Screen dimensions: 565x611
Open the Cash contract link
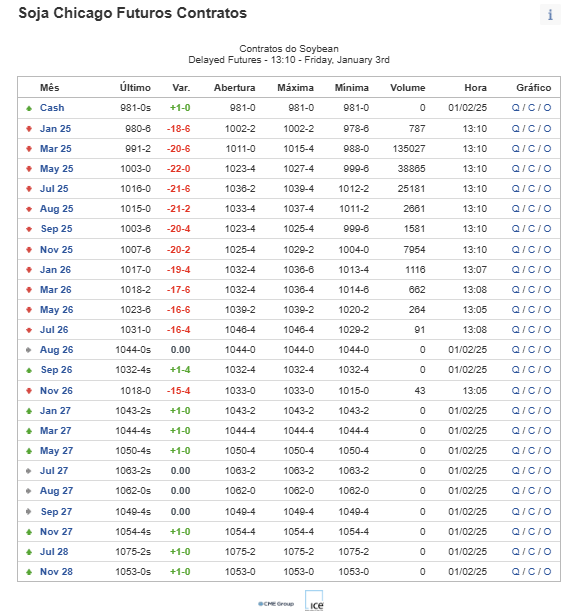[52, 108]
